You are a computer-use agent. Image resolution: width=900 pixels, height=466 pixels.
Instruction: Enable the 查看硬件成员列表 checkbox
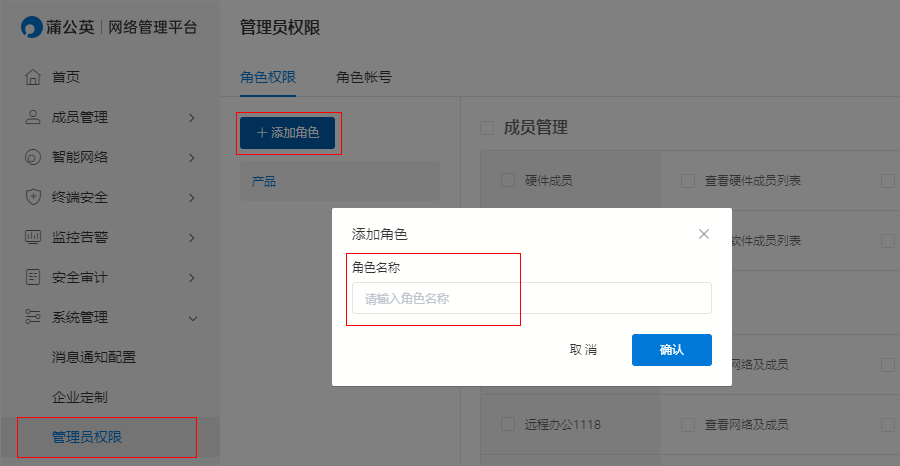[x=688, y=181]
